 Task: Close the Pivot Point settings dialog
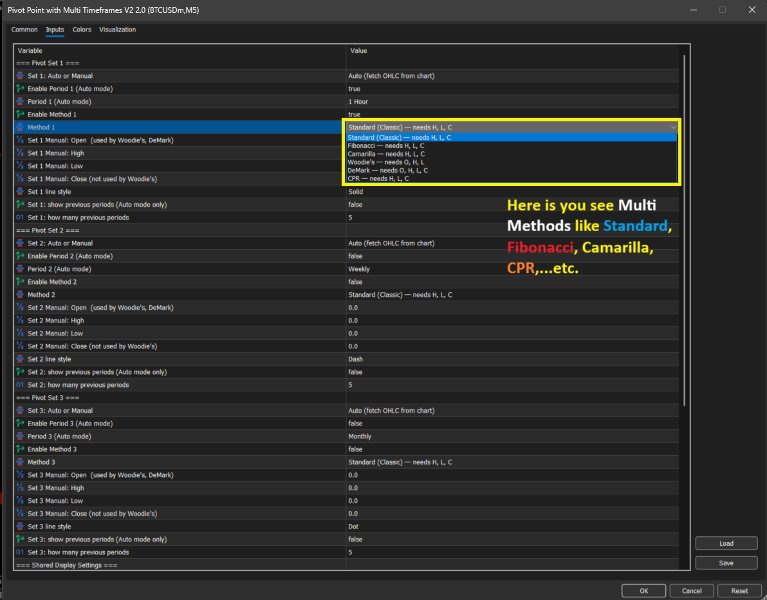[752, 10]
